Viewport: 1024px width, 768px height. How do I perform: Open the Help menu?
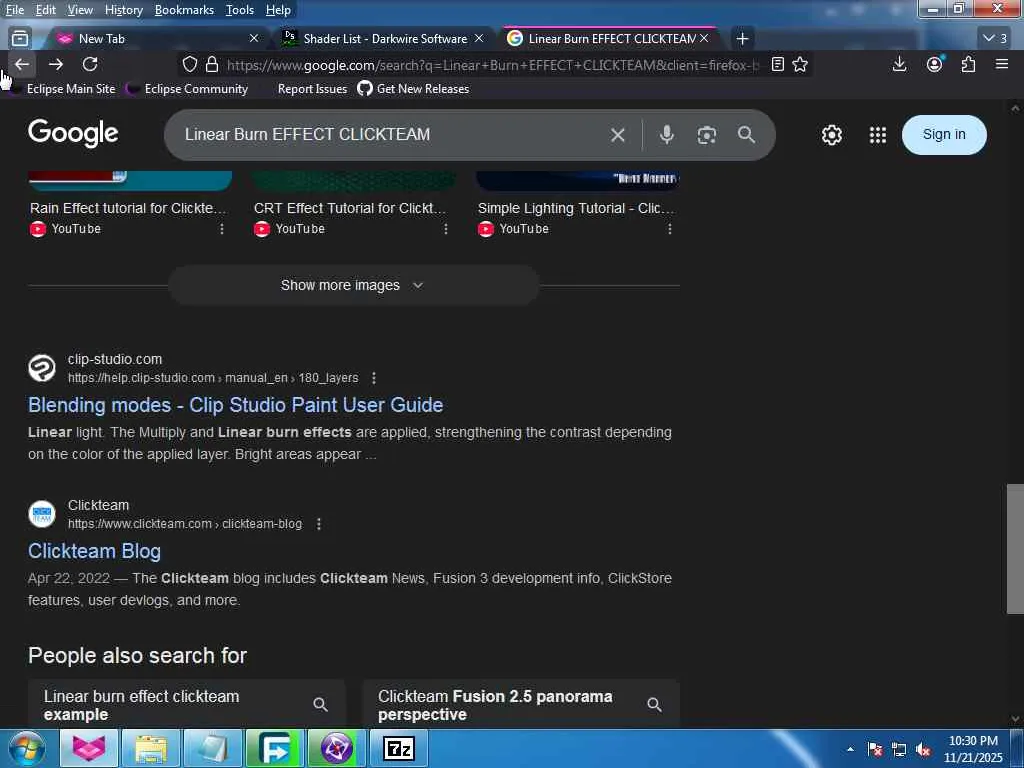point(278,10)
